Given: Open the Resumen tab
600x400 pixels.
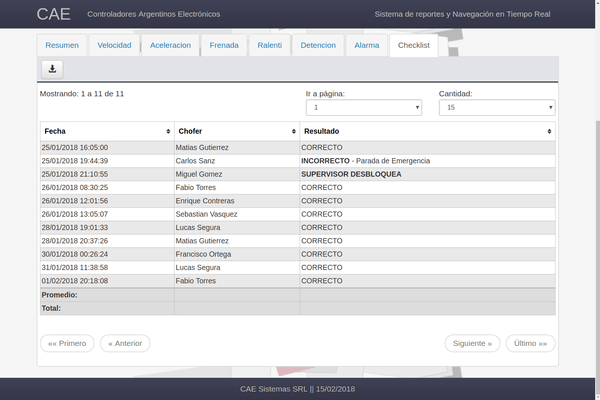Looking at the screenshot, I should (x=62, y=45).
